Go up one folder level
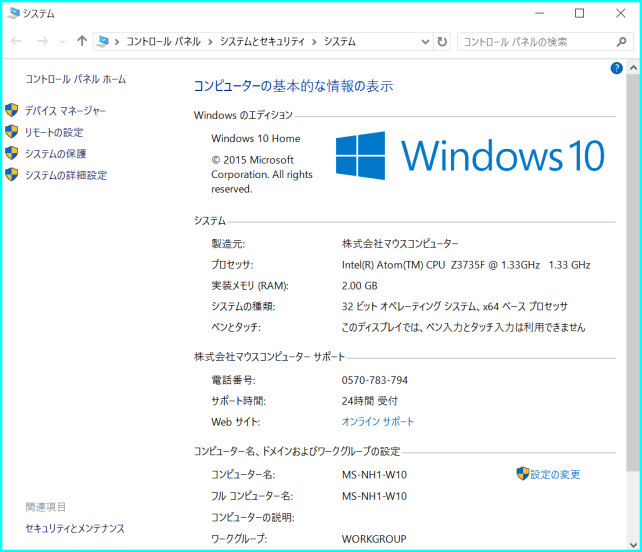 click(82, 41)
